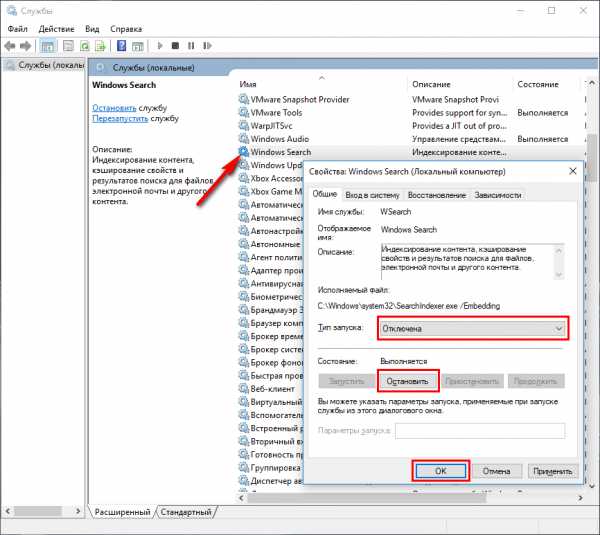Click the OK button
Viewport: 600px width, 535px height.
point(441,471)
